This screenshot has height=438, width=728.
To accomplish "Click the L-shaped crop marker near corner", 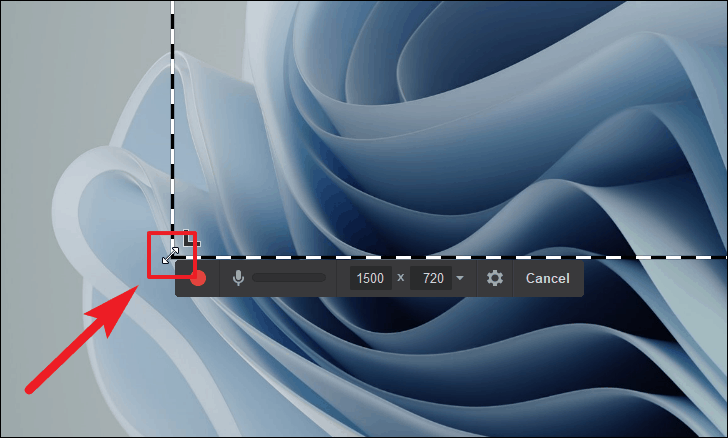I will click(191, 237).
